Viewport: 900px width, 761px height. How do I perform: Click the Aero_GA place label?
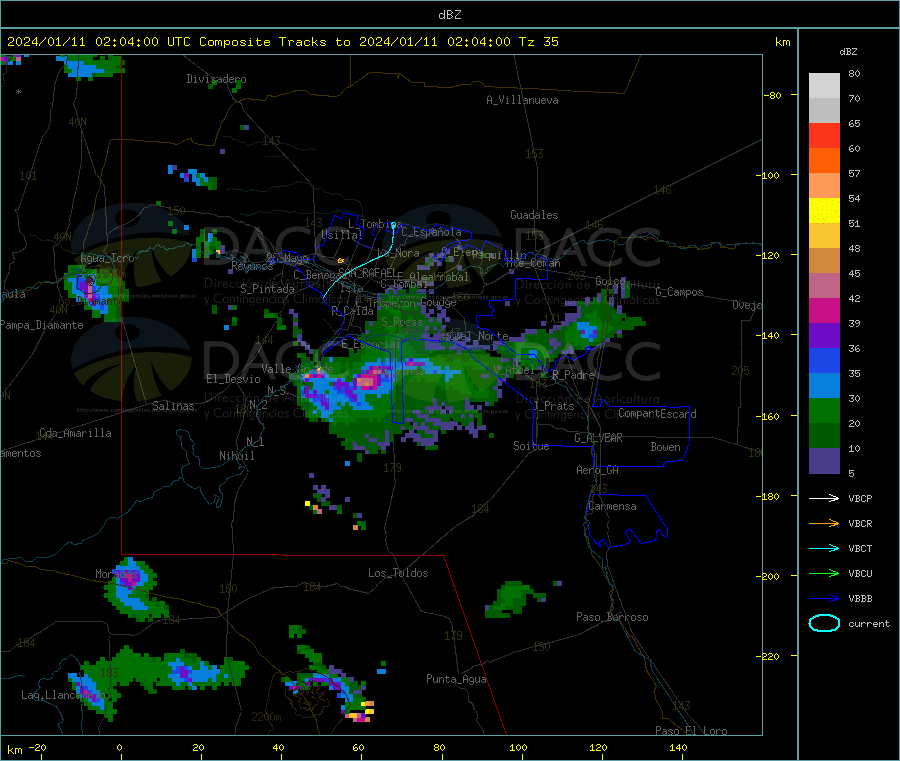tap(598, 470)
